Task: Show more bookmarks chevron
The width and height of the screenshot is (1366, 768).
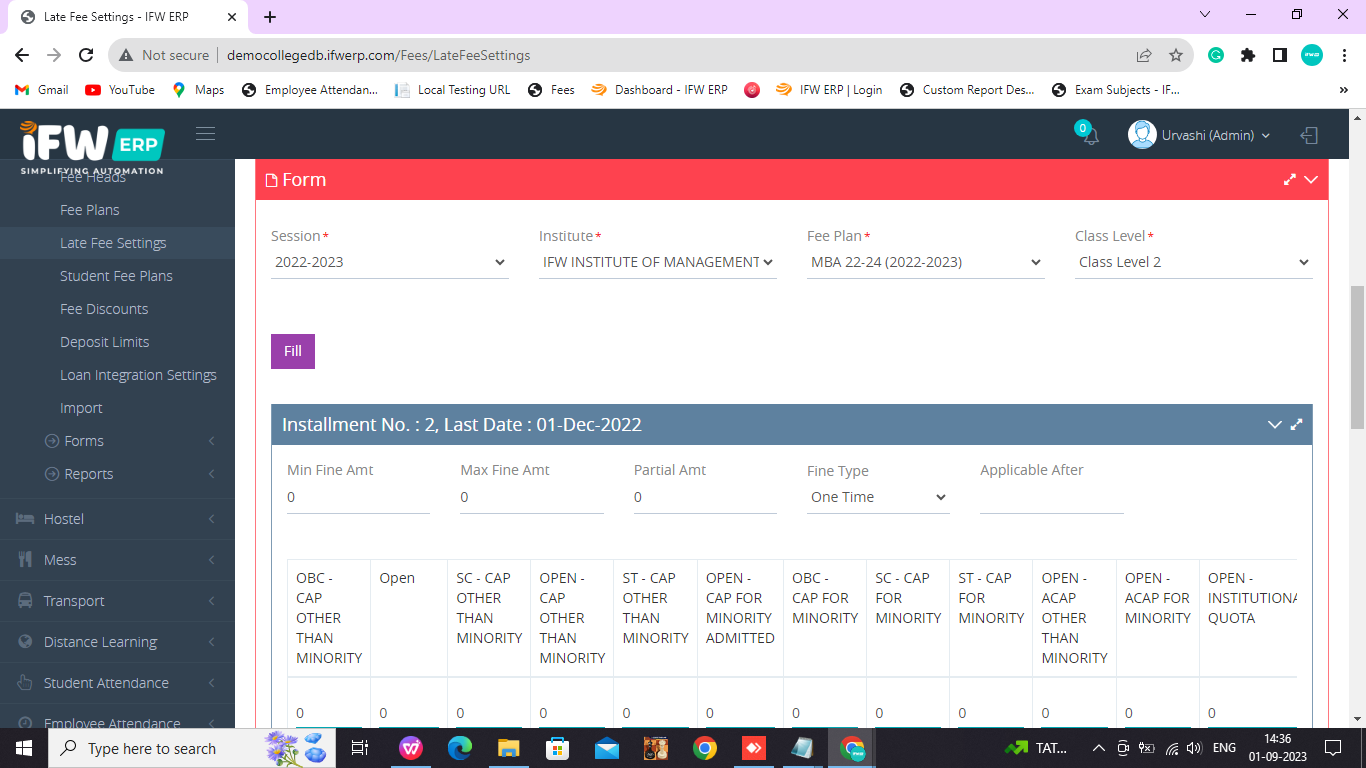Action: click(1344, 90)
